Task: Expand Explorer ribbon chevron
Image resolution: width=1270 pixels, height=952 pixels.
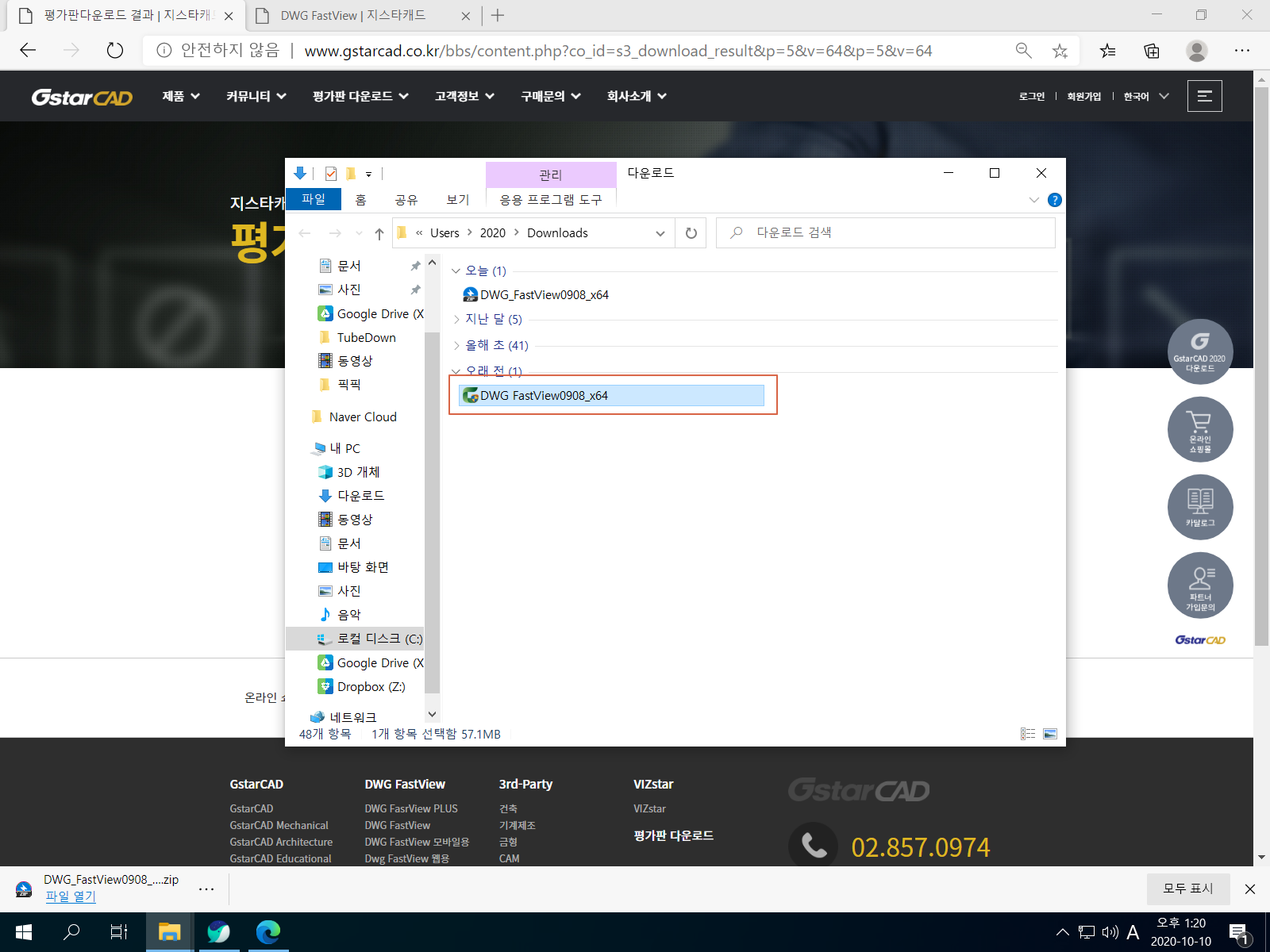Action: (1033, 200)
